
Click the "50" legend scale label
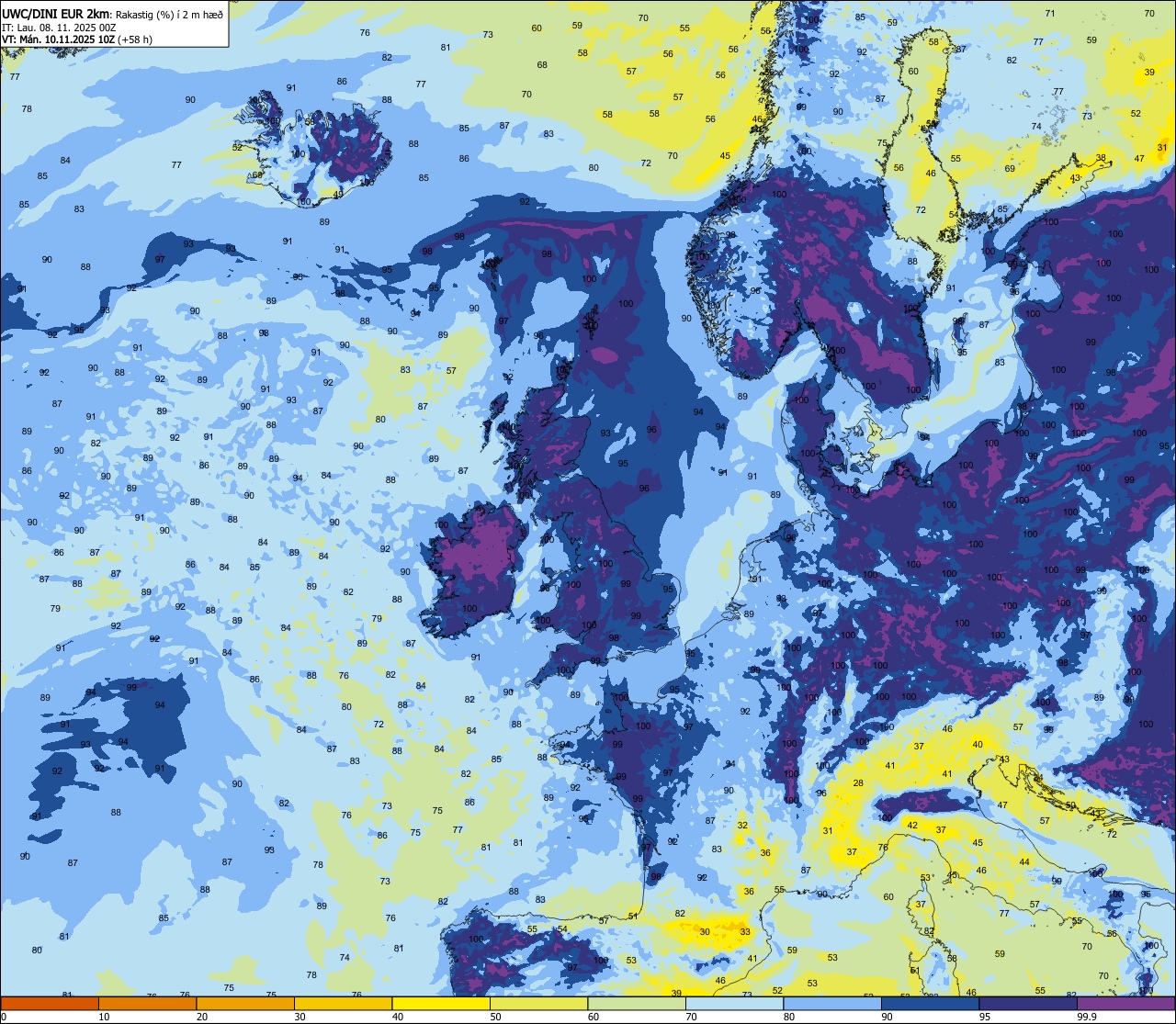(496, 1017)
